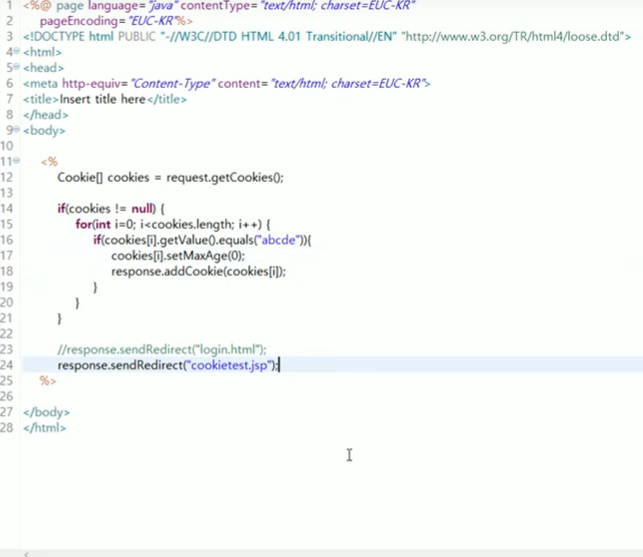This screenshot has width=643, height=557.
Task: Click the closing '</head>' tag
Action: point(46,115)
